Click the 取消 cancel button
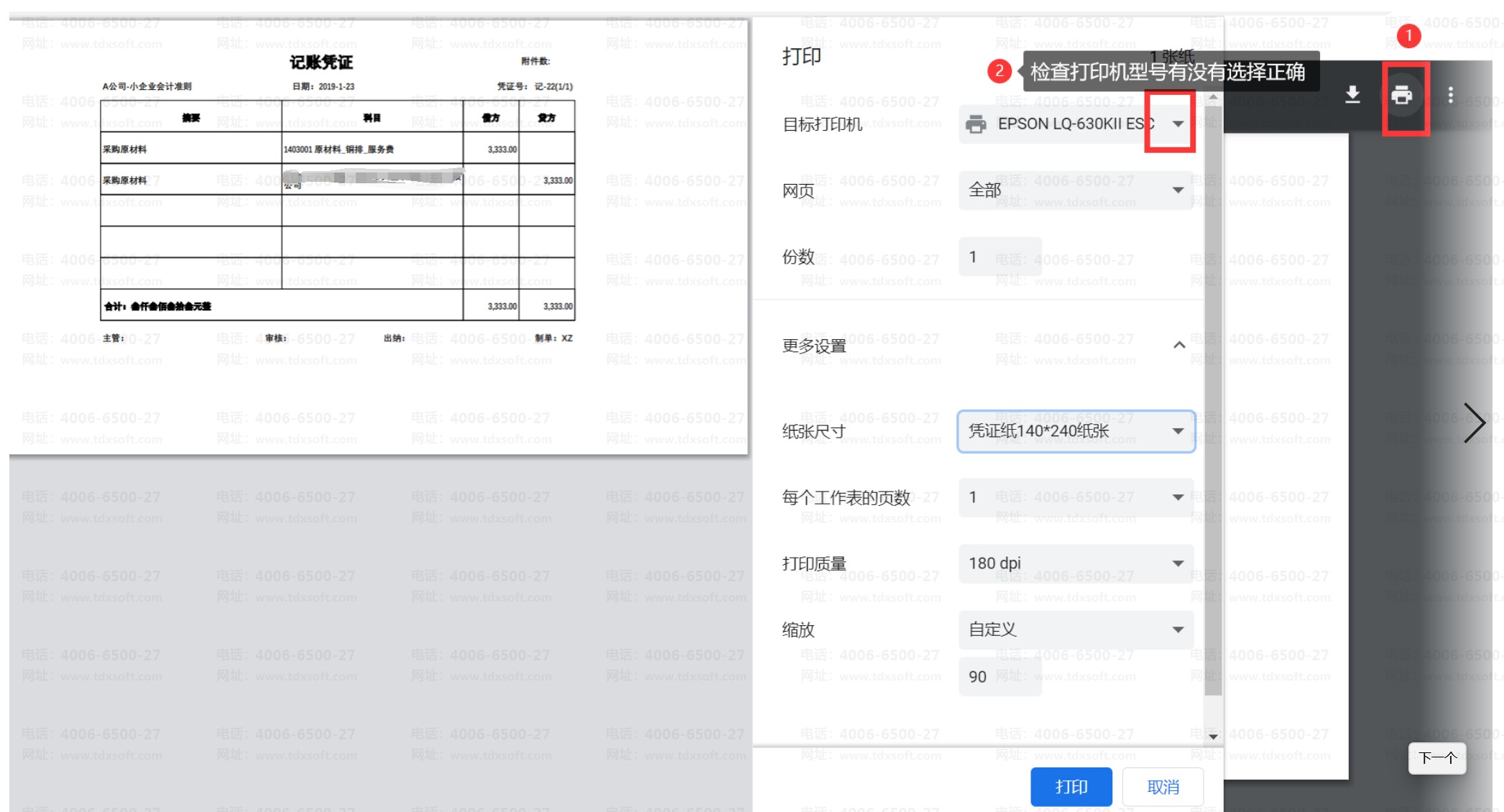Image resolution: width=1504 pixels, height=812 pixels. click(1163, 787)
